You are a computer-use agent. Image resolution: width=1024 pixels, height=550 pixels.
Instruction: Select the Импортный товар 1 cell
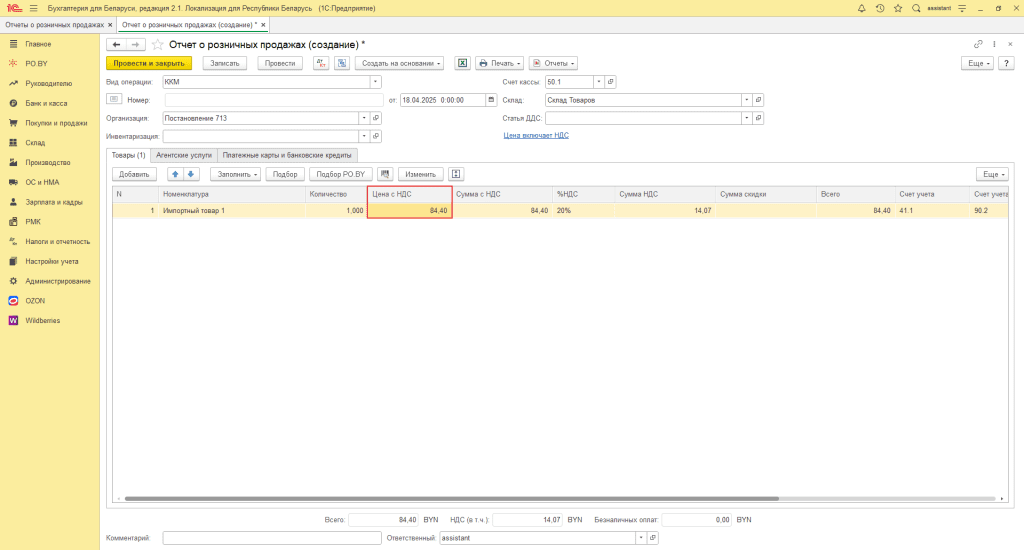231,210
